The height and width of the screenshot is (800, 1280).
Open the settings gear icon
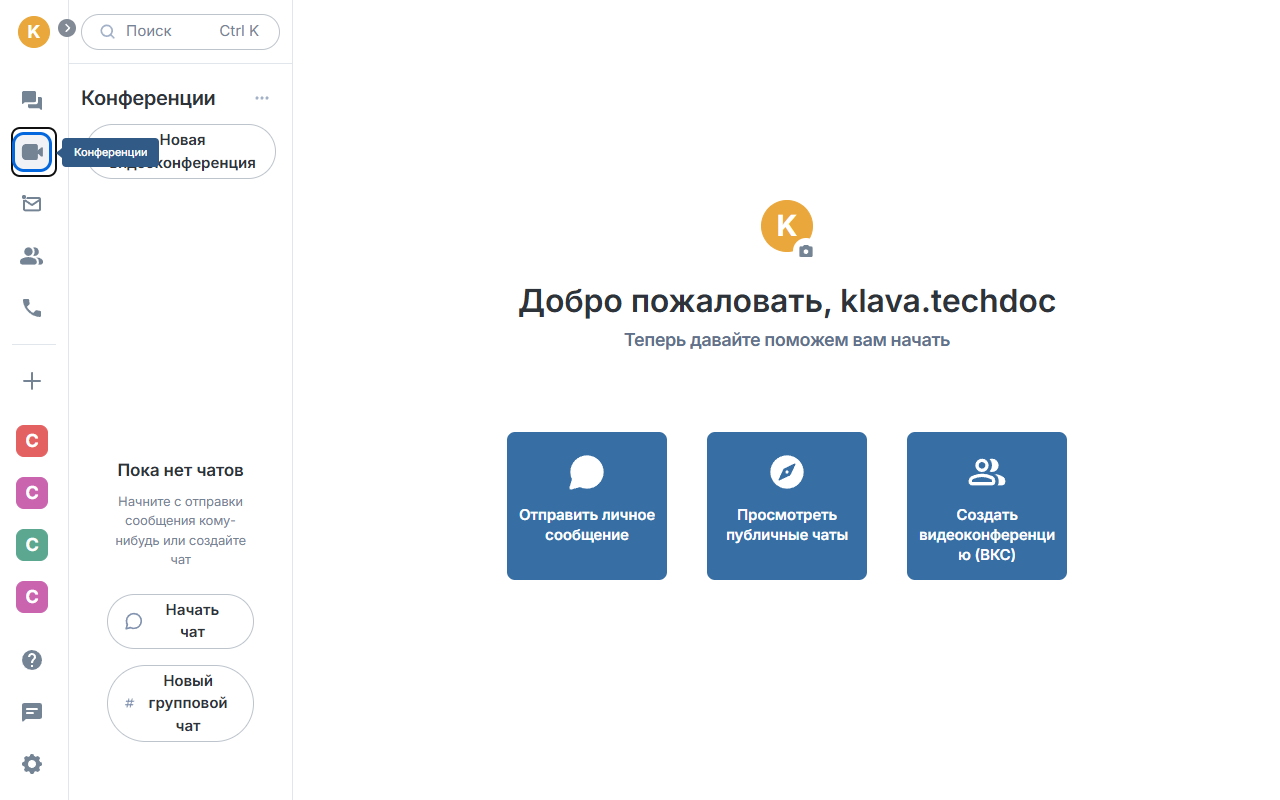[32, 764]
